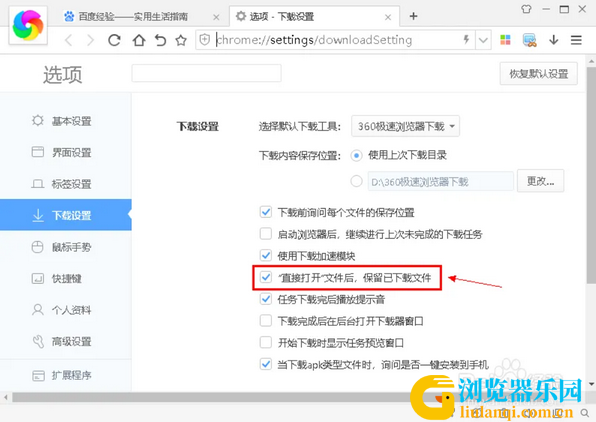The height and width of the screenshot is (422, 596).
Task: Switch to the 百度经验 tab
Action: 133,17
